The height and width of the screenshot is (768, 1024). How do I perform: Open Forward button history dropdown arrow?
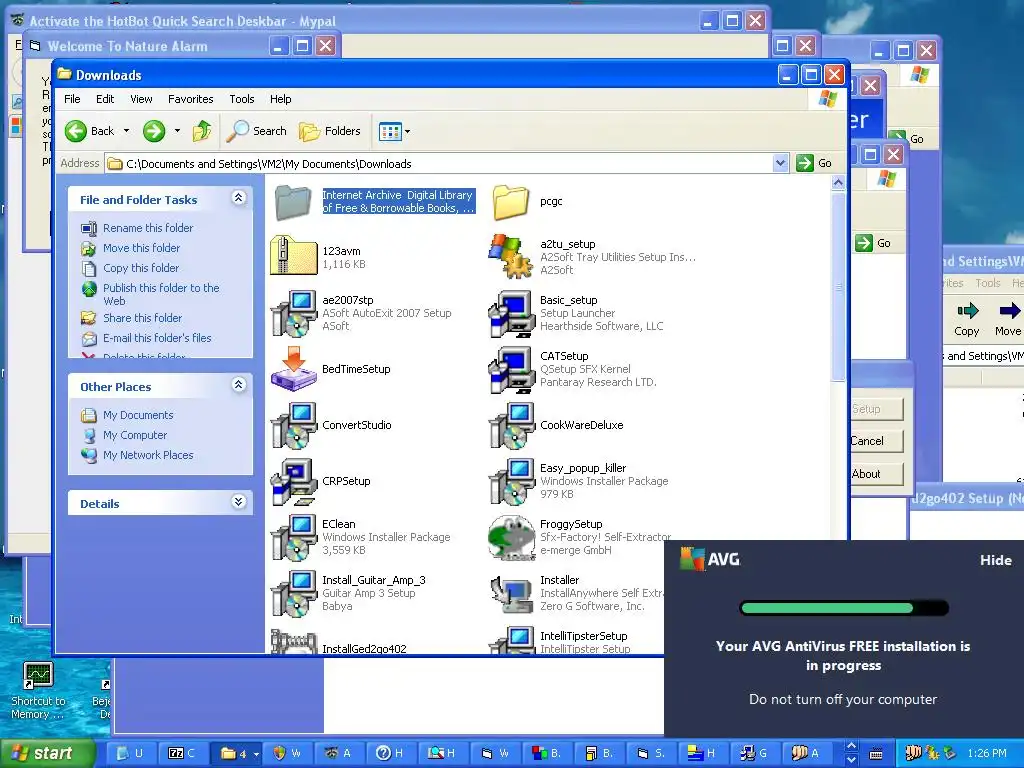(177, 131)
